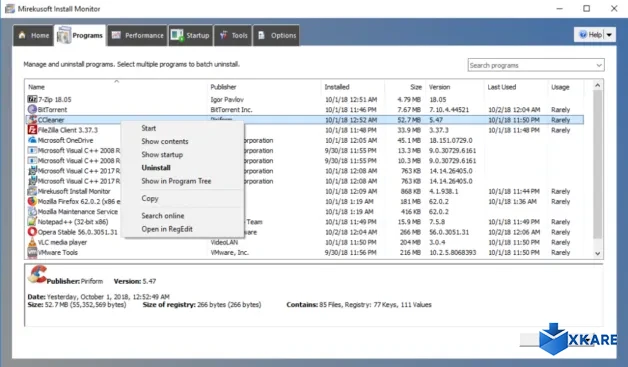Click the large CCleaner icon in details
Viewport: 628px width, 367px height.
[x=37, y=275]
